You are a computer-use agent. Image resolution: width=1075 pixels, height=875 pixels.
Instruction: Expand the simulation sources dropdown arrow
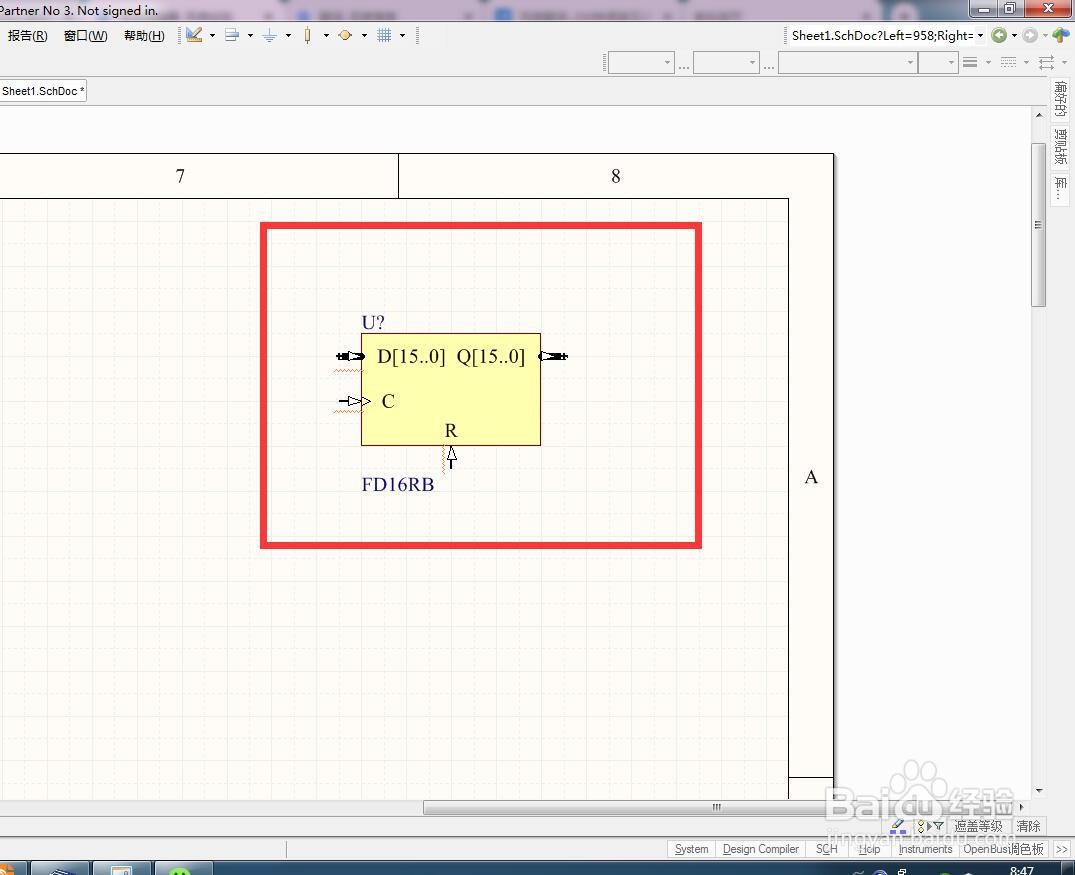pos(364,35)
